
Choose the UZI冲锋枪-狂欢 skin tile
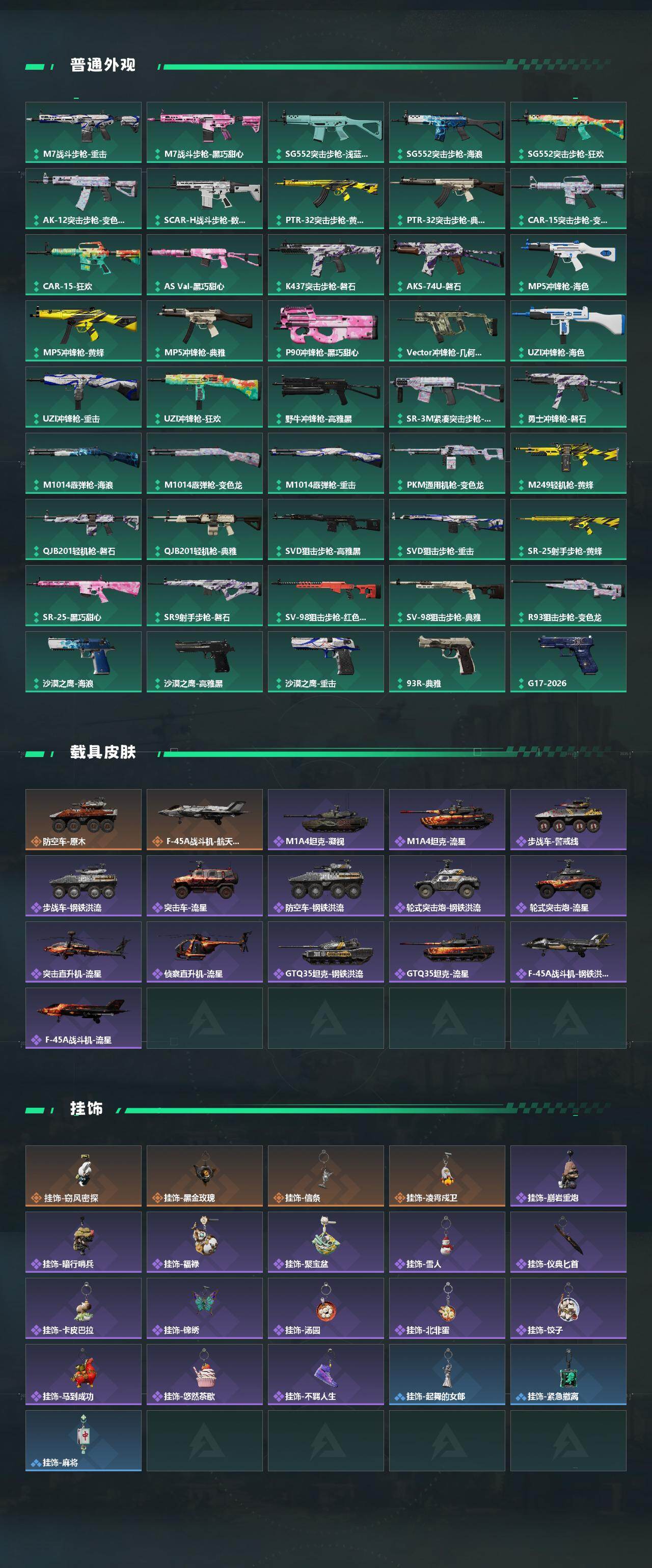[205, 397]
